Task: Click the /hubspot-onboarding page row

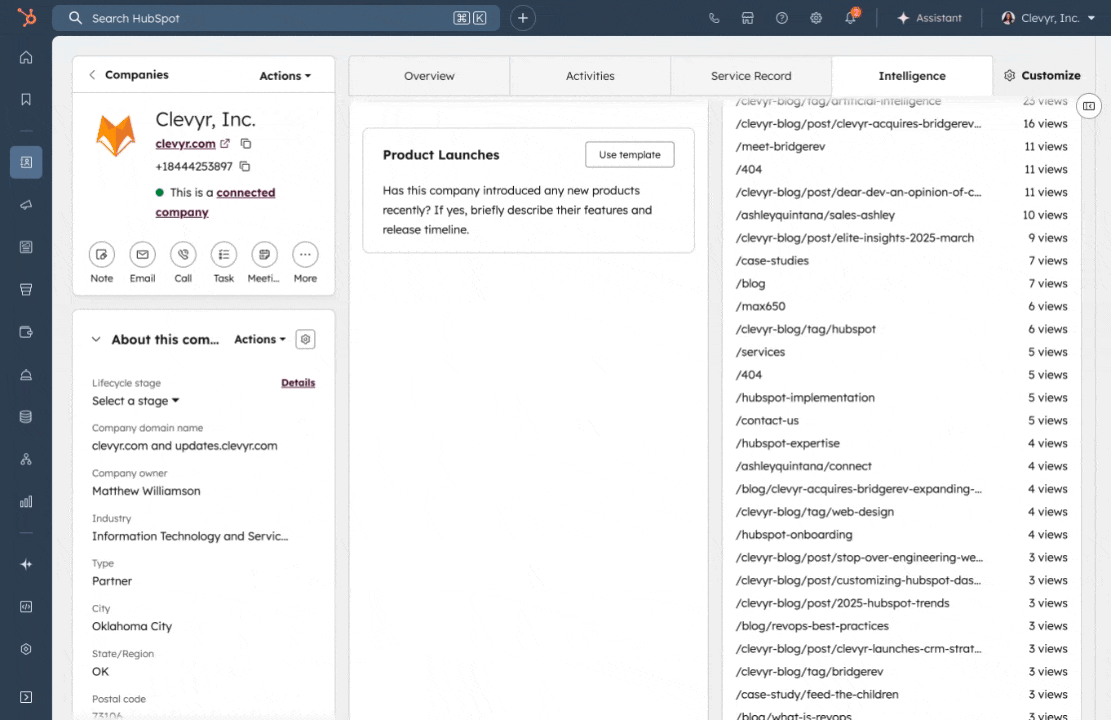Action: click(901, 534)
